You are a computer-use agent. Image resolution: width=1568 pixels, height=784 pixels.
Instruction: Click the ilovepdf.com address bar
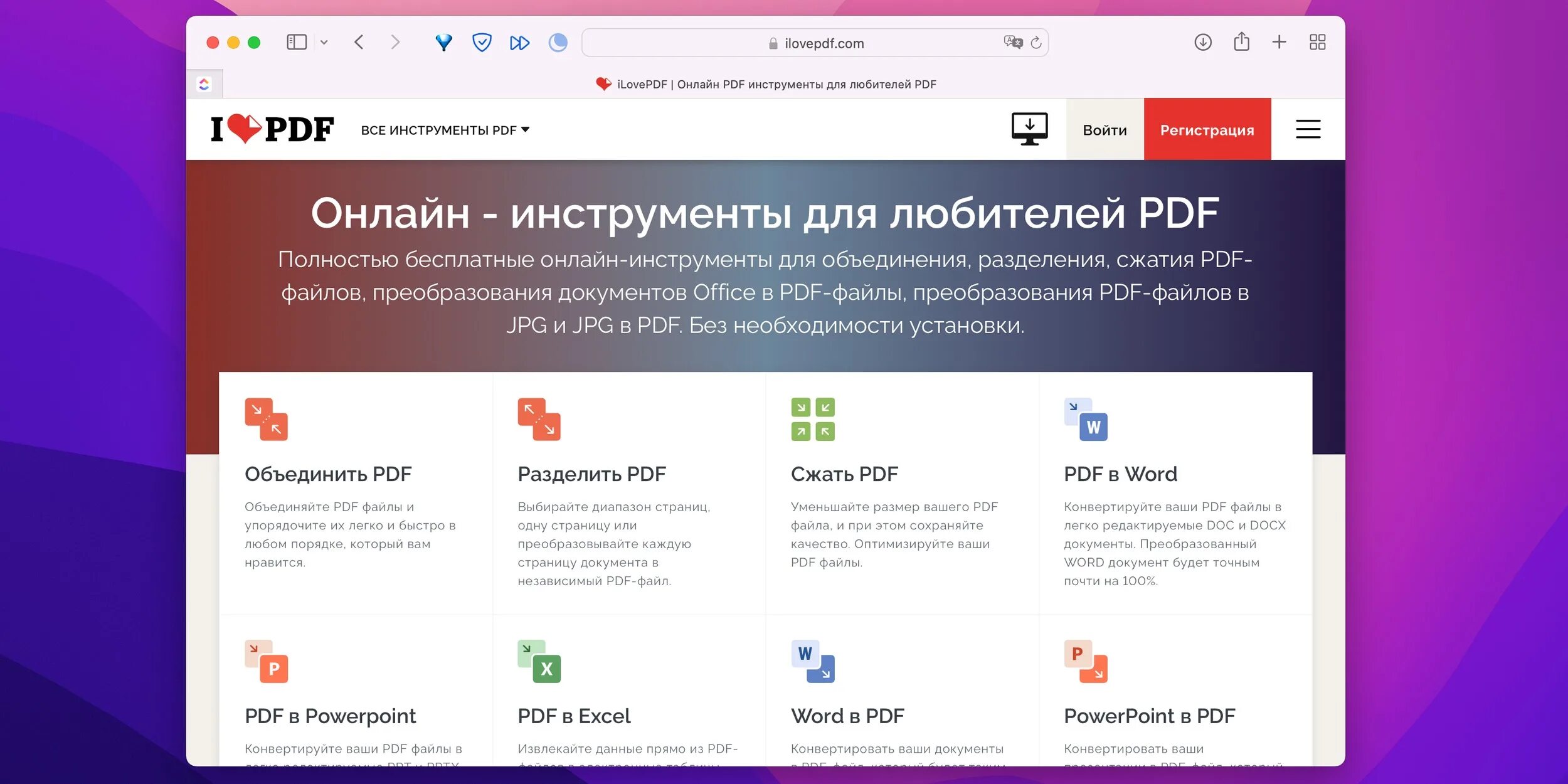815,43
